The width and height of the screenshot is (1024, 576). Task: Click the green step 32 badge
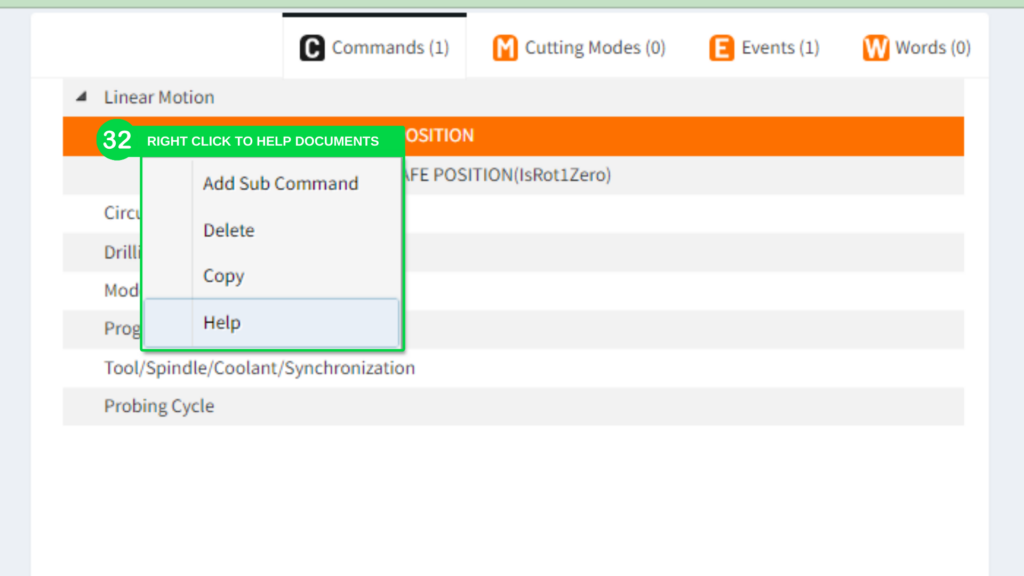tap(117, 141)
